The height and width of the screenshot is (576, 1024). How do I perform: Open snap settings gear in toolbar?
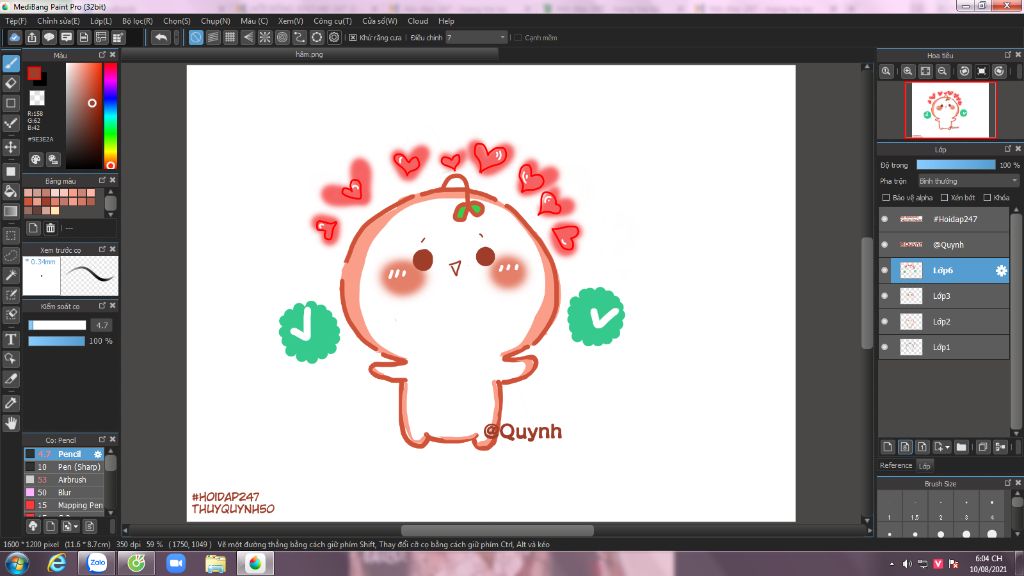point(334,37)
